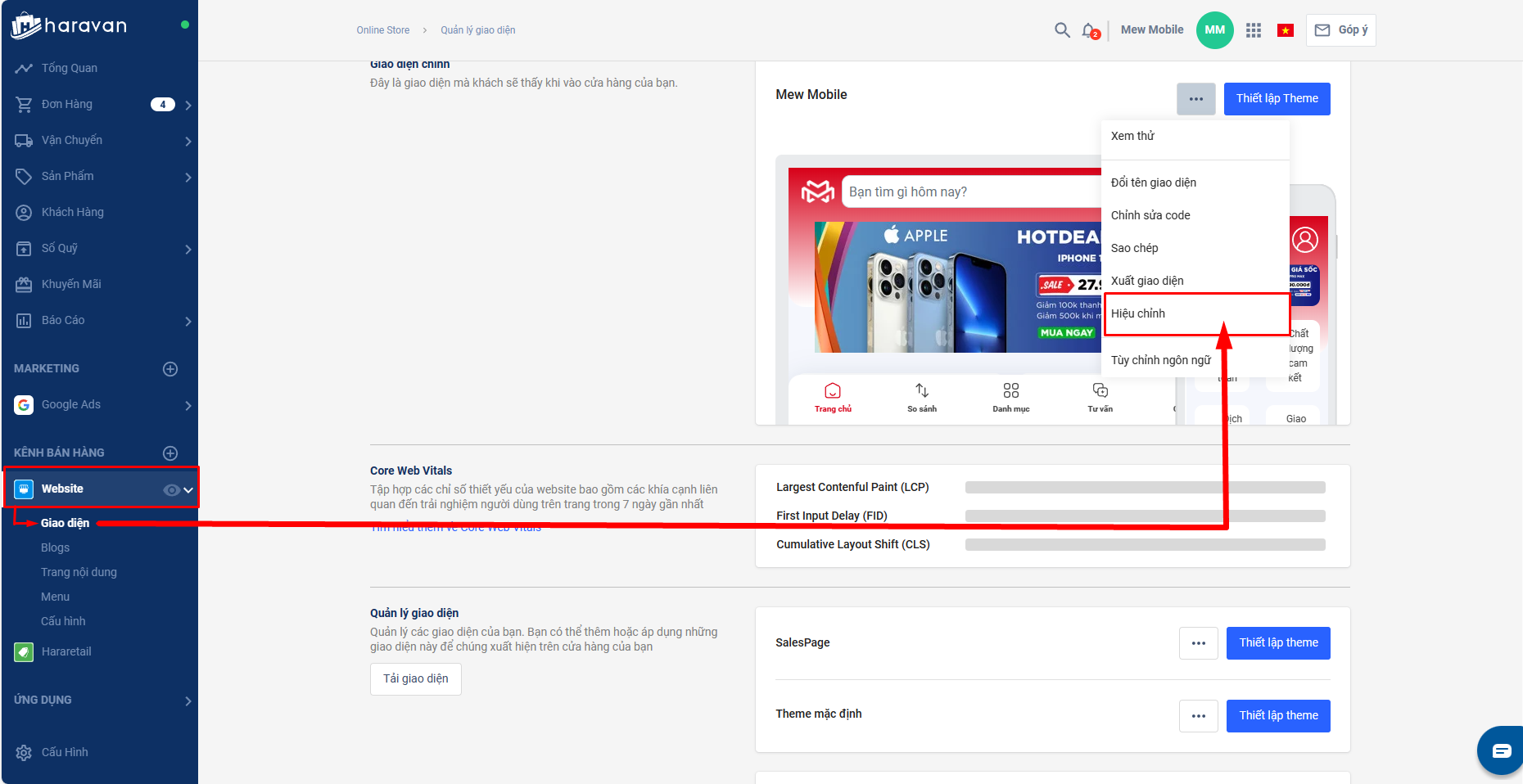The width and height of the screenshot is (1523, 784).
Task: Open Cấu hình under Website
Action: coord(63,621)
